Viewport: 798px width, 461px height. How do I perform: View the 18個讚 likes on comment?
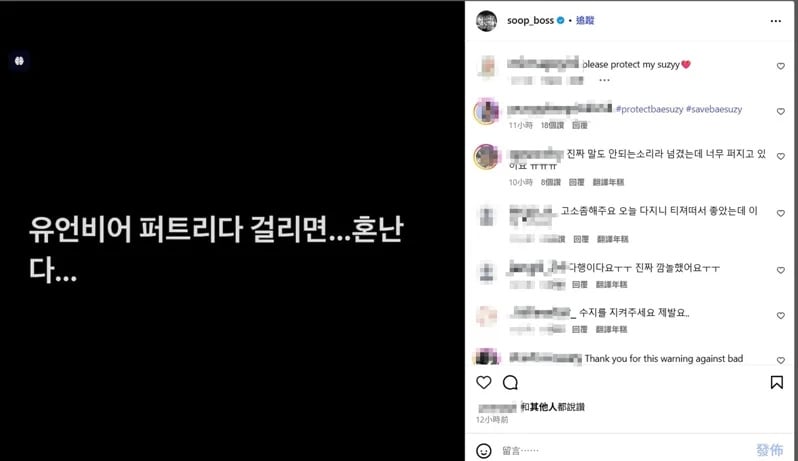pos(552,125)
